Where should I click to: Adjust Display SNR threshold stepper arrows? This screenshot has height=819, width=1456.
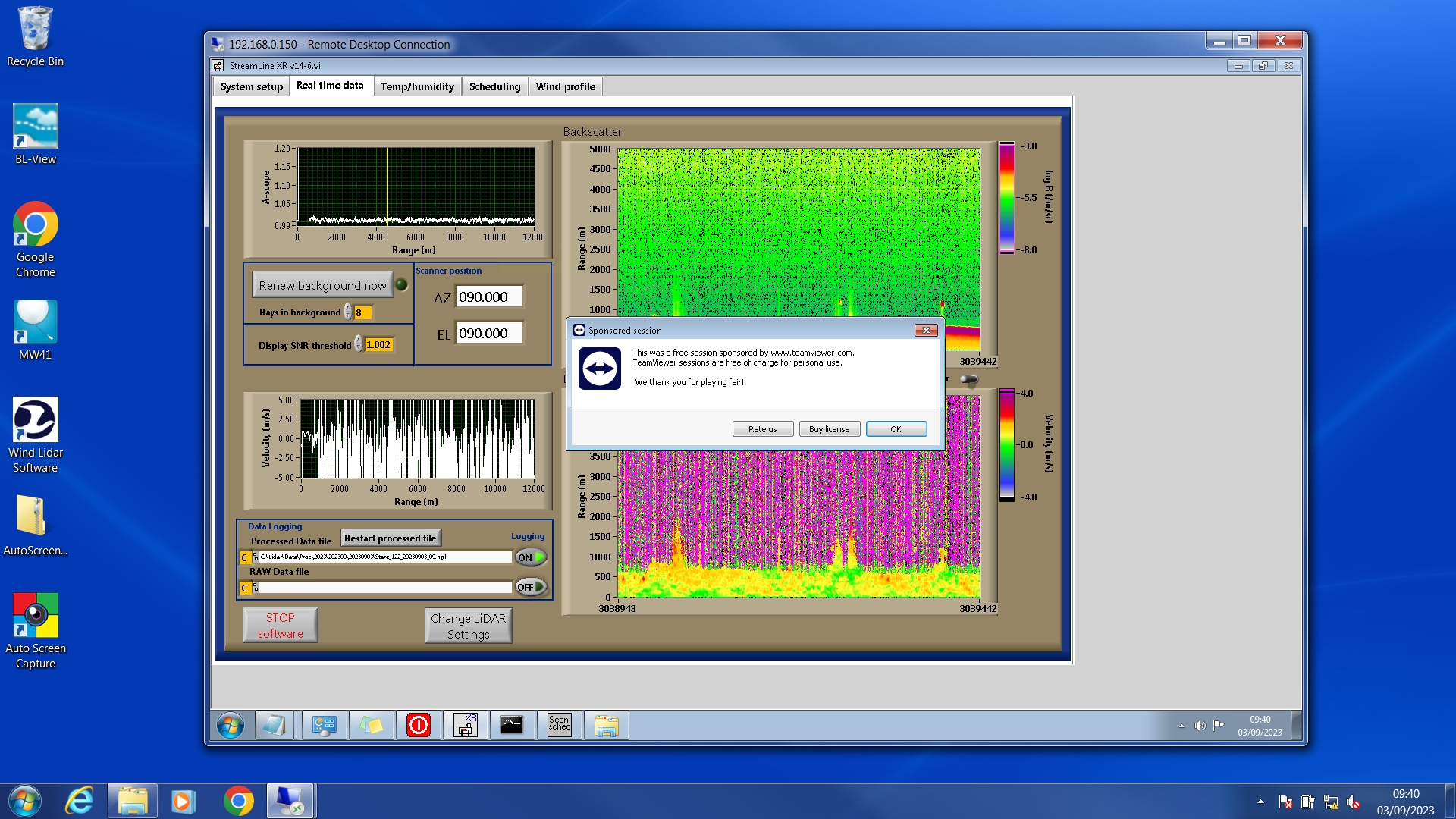pos(359,345)
